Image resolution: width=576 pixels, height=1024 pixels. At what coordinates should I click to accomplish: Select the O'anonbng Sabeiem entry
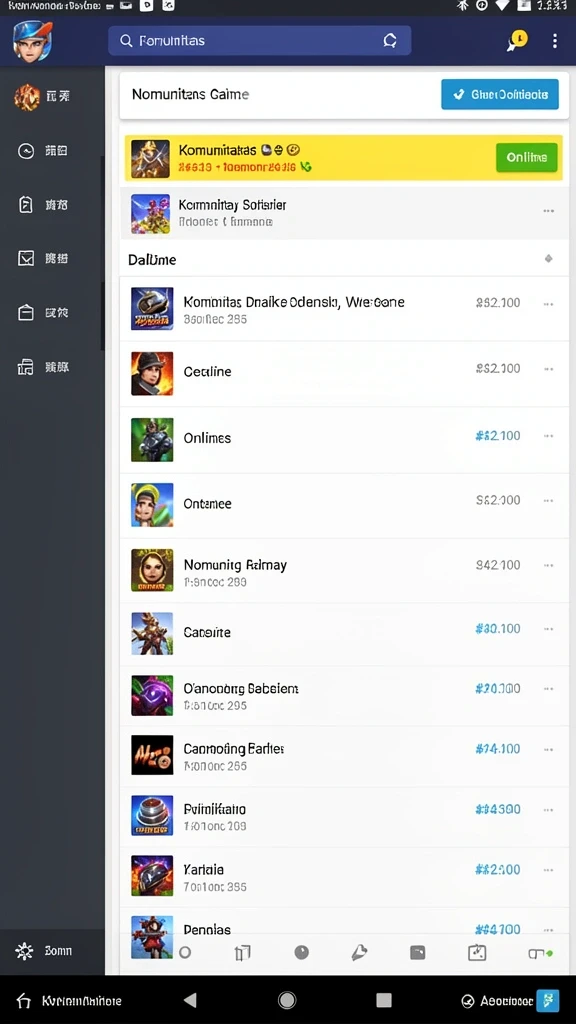(344, 696)
